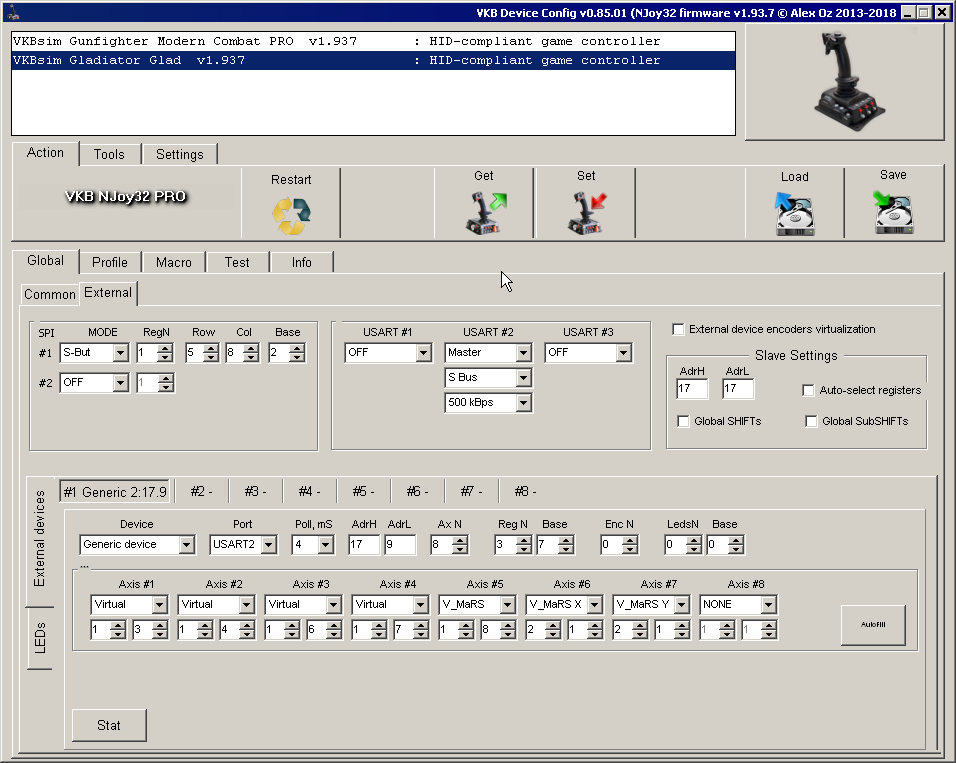Screen dimensions: 956x763
Task: Click the Restart recycle icon
Action: (291, 216)
